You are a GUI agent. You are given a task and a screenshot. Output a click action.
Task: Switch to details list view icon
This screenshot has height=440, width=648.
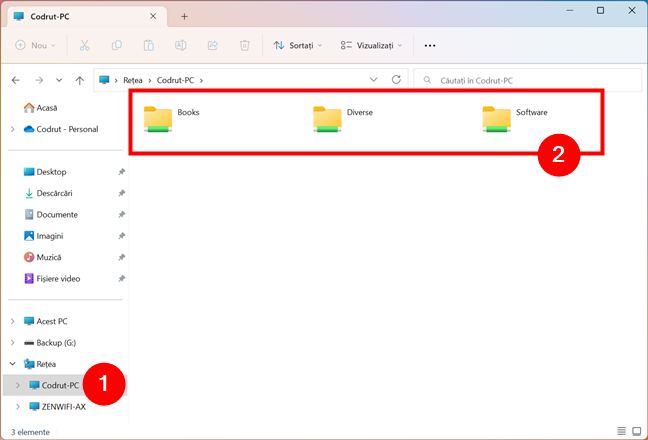pos(621,431)
